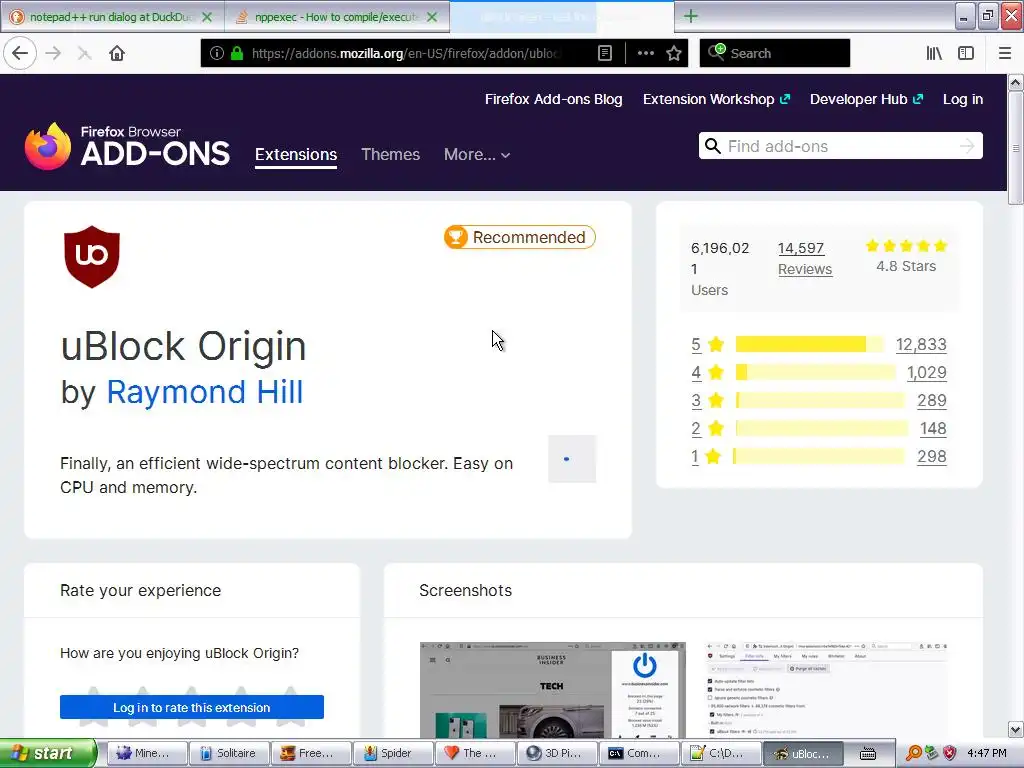Switch to Solitaire in the taskbar
The width and height of the screenshot is (1024, 768).
pyautogui.click(x=229, y=753)
